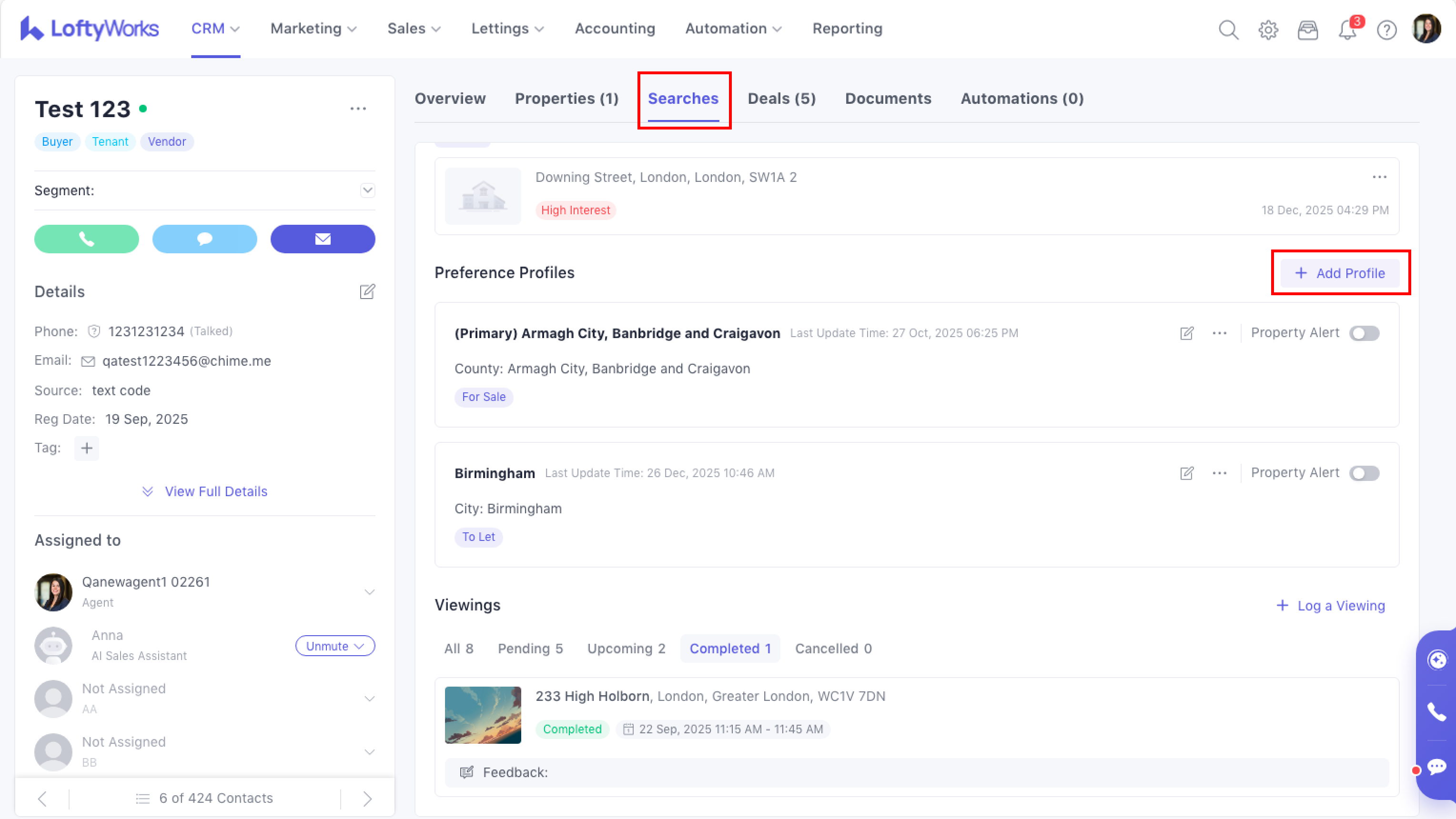Enable Property Alert for Armagh profile
The image size is (1456, 819).
click(1364, 333)
